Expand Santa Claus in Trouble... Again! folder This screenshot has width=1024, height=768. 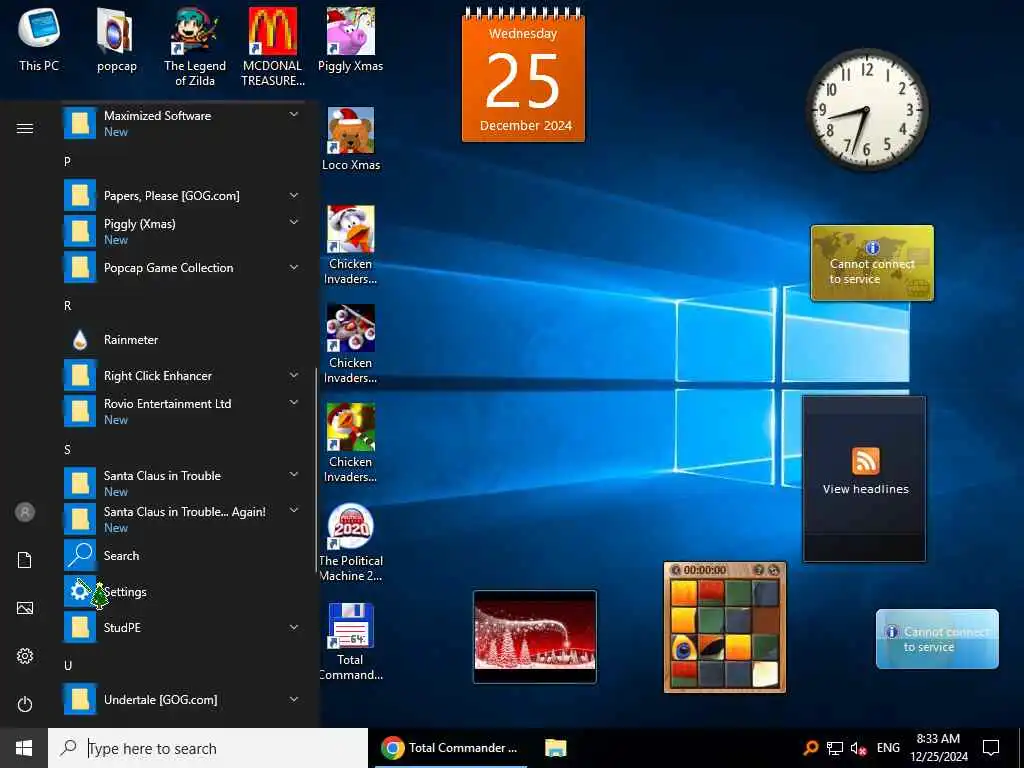(x=294, y=510)
